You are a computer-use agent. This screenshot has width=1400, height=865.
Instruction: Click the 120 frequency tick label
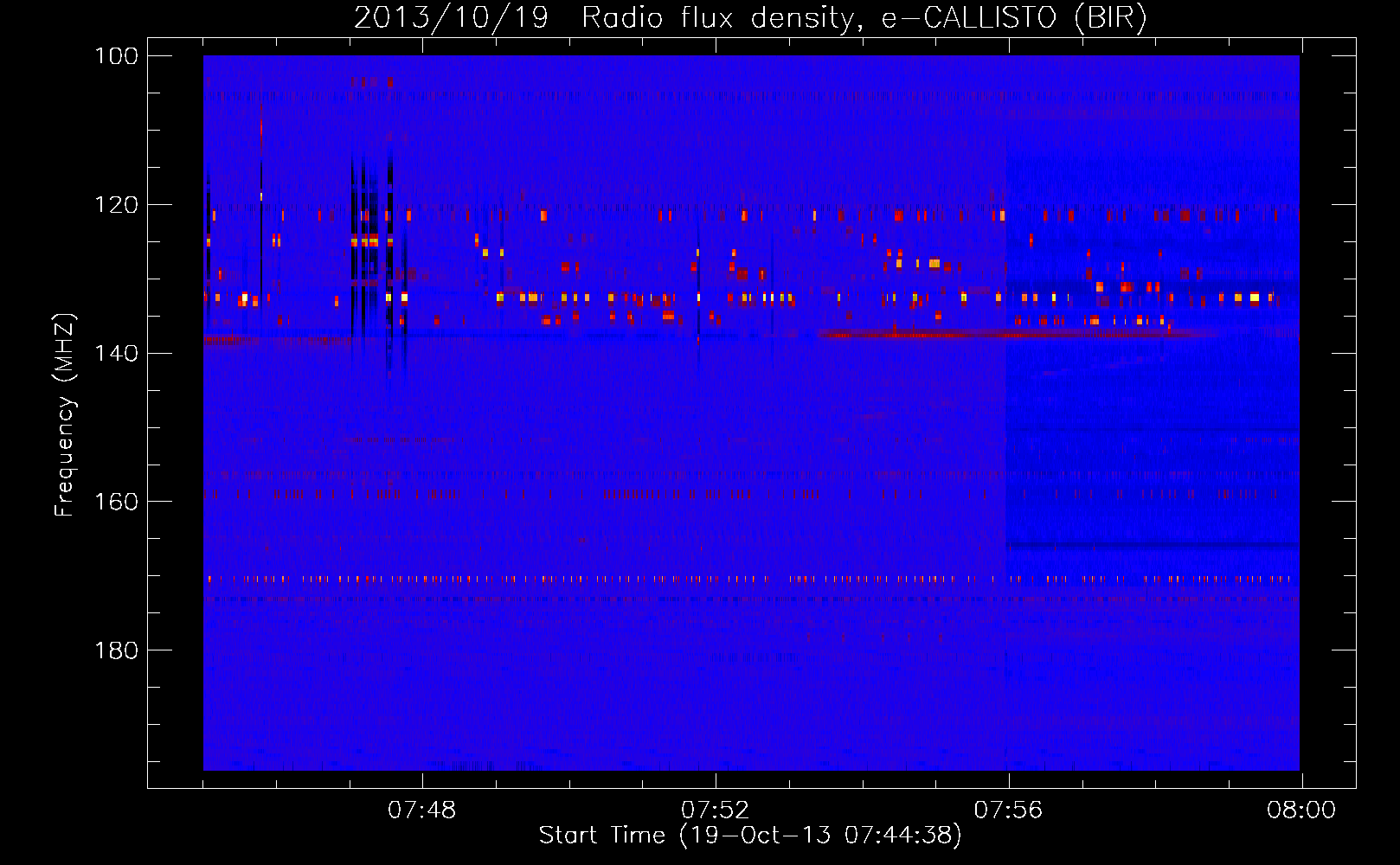point(117,205)
